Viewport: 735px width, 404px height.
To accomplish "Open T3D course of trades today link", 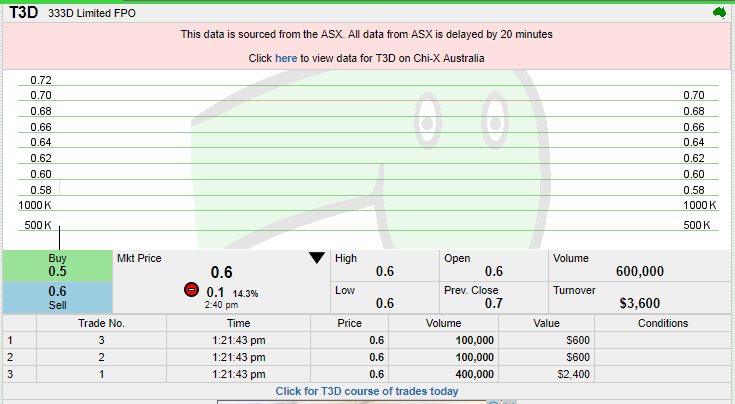I will pos(367,391).
